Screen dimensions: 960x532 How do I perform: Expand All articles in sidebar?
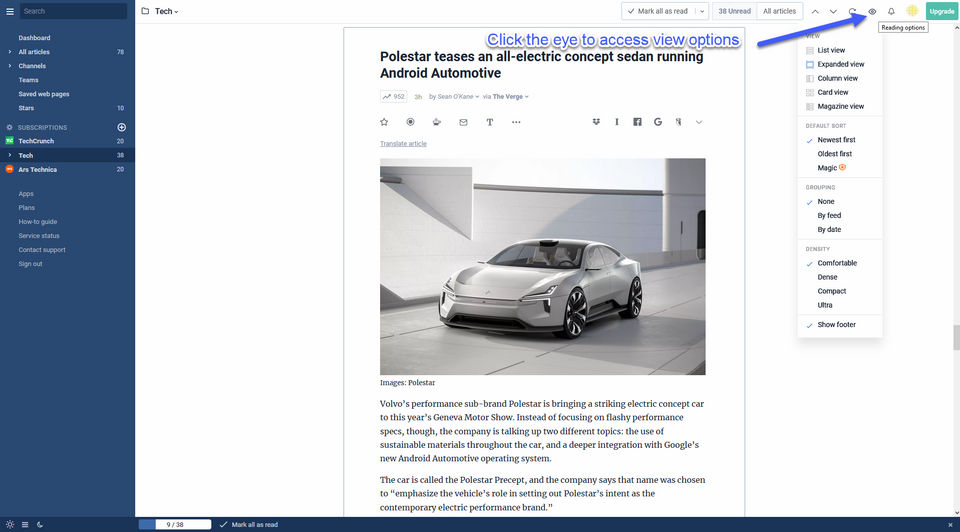click(x=9, y=52)
